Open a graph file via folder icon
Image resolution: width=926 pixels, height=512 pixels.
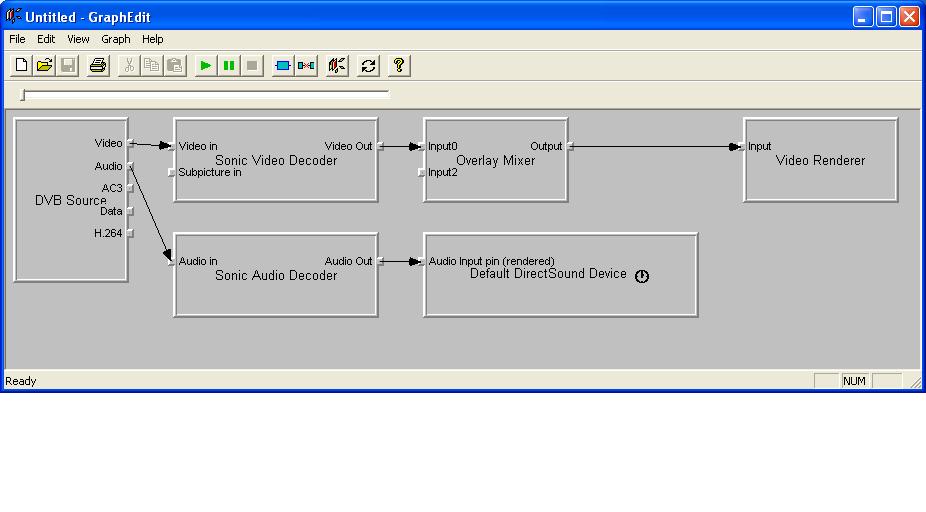pos(45,66)
